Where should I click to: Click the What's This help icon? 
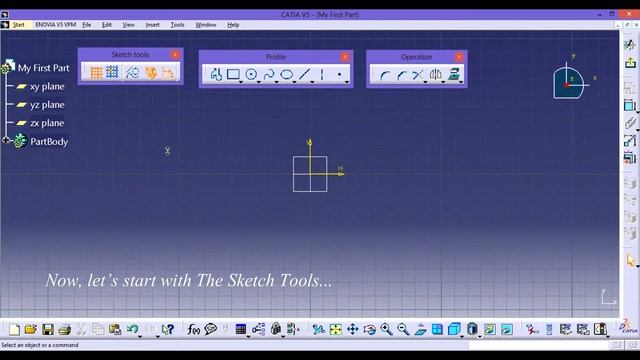167,329
